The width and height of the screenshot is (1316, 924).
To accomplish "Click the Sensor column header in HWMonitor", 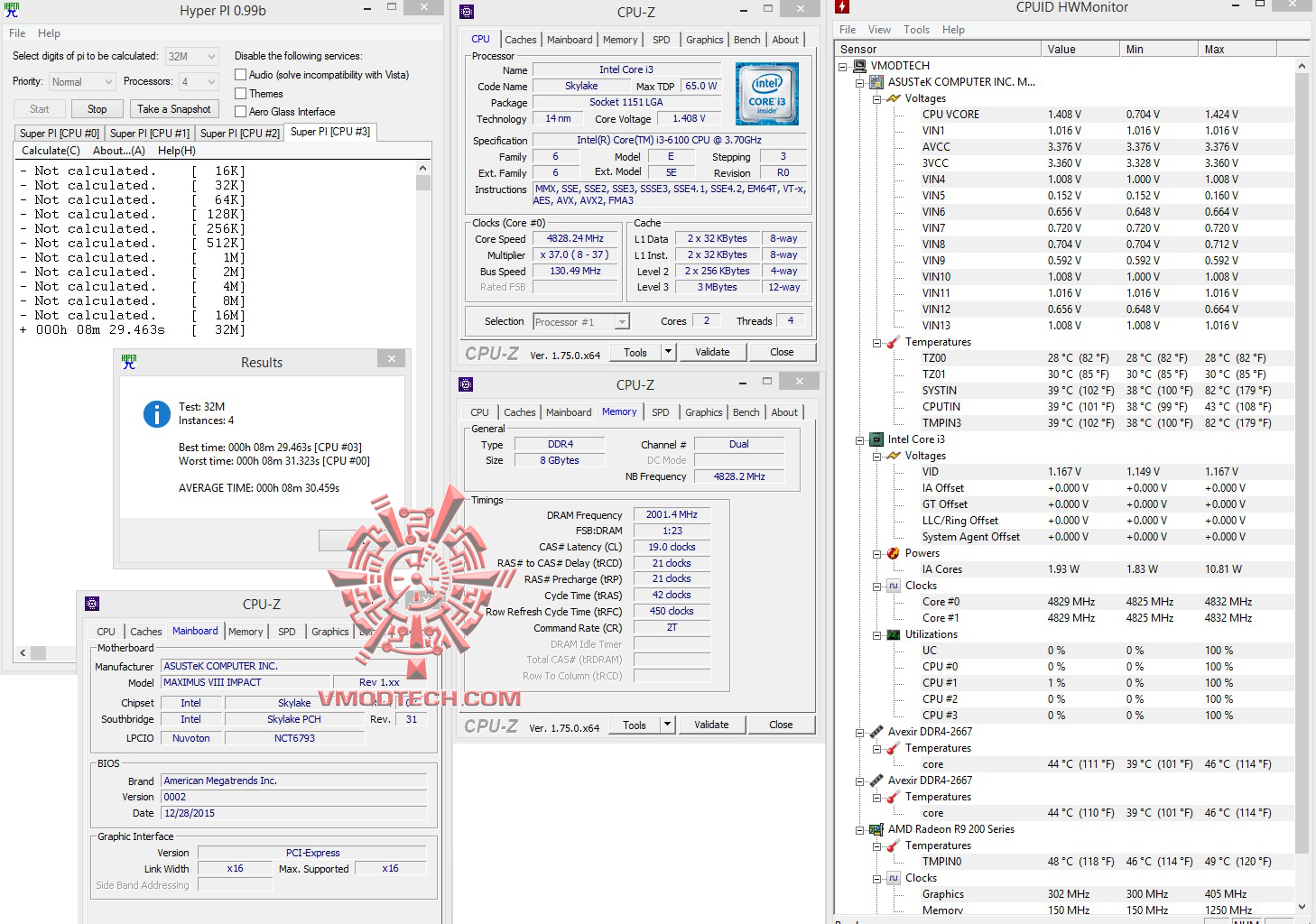I will tap(938, 50).
